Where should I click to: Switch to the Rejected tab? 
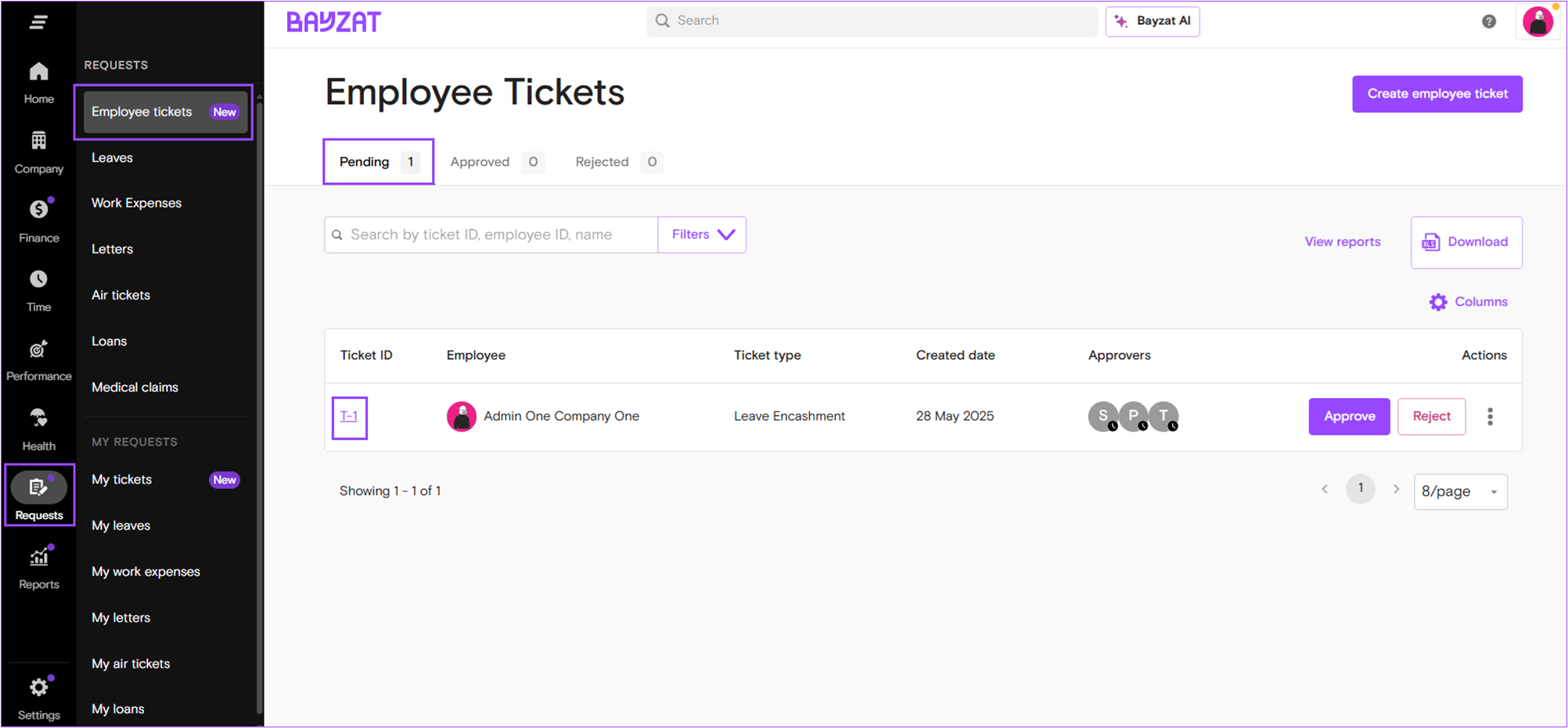tap(602, 162)
